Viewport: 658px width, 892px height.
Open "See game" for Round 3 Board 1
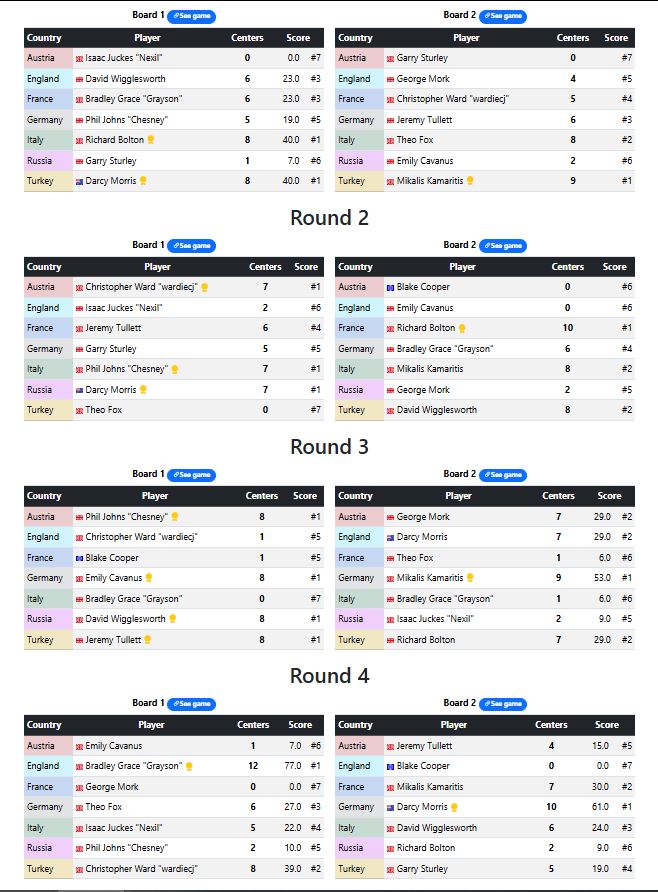point(191,475)
